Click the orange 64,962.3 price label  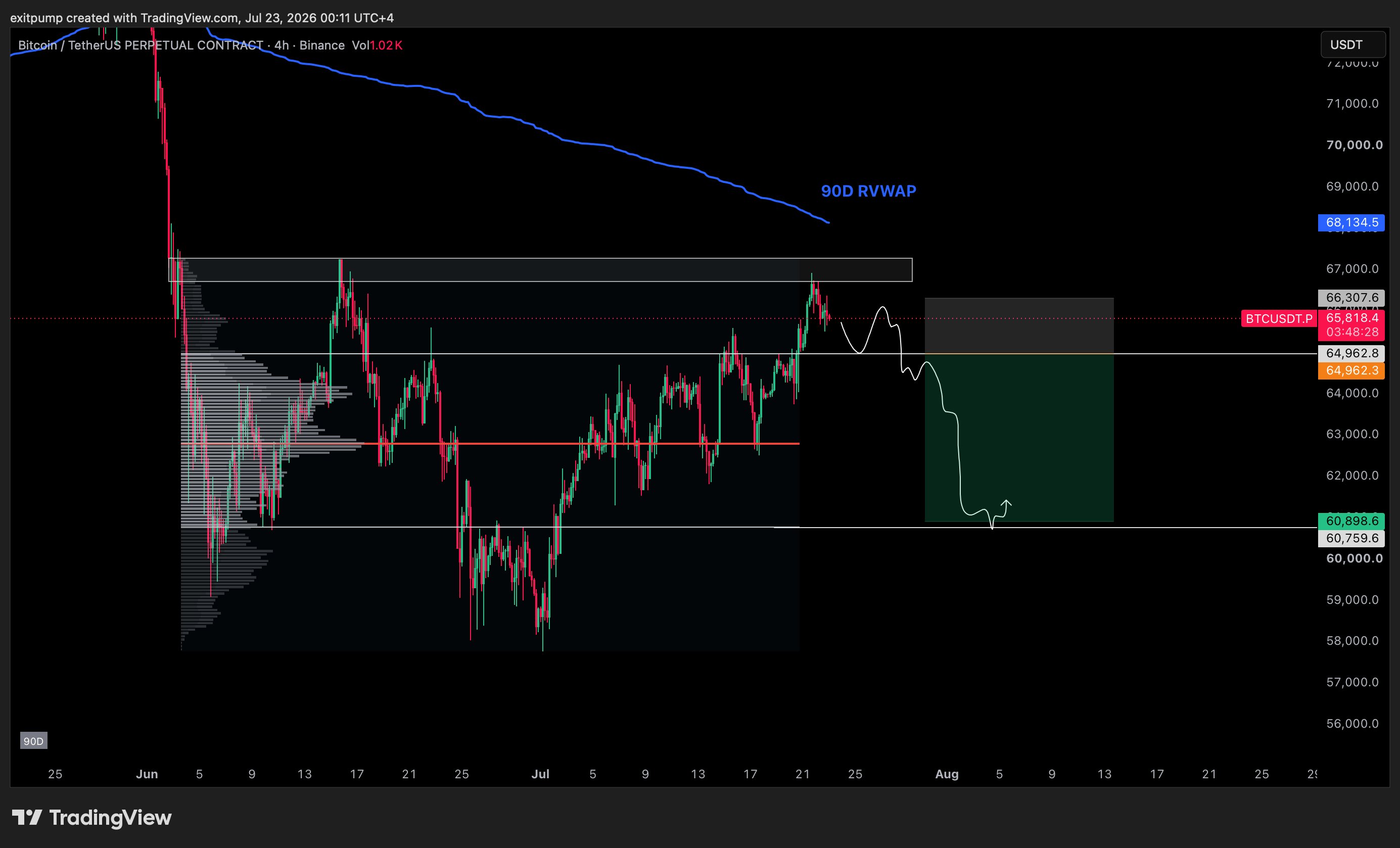1351,371
